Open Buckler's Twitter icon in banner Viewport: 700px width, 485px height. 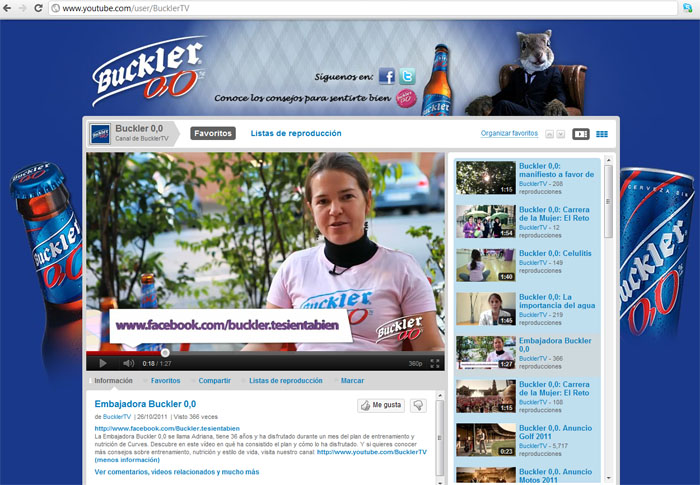tap(407, 76)
